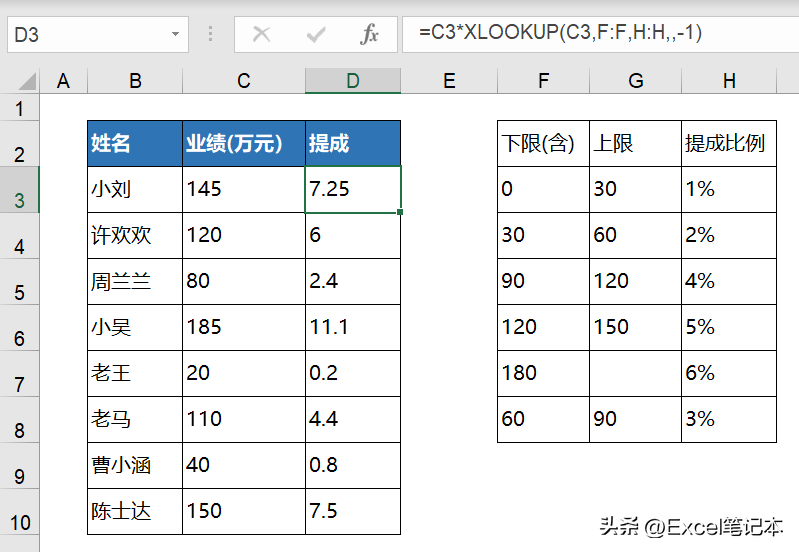
Task: Select column B header
Action: 135,81
